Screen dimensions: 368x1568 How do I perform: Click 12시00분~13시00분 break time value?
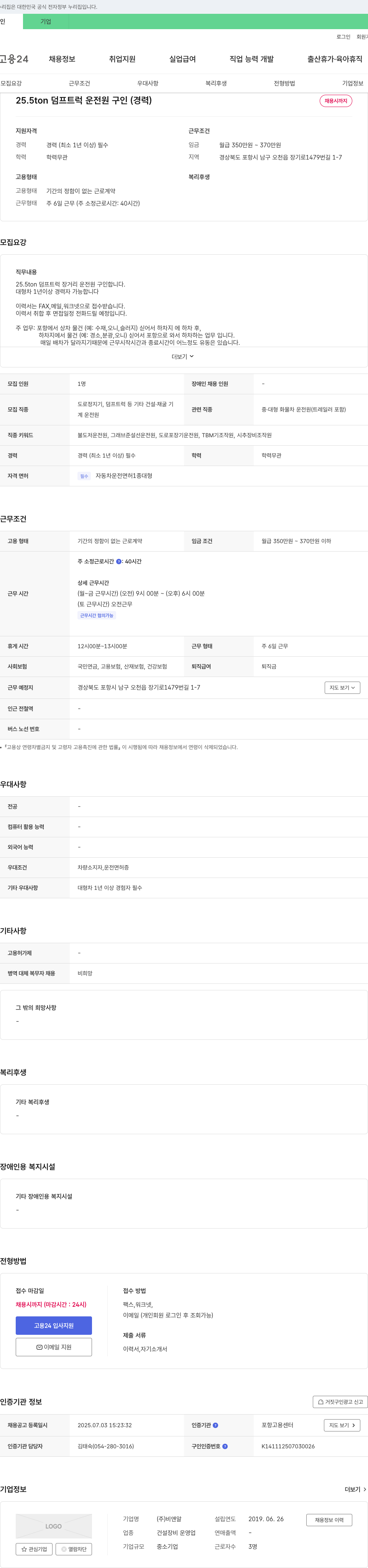pos(102,646)
